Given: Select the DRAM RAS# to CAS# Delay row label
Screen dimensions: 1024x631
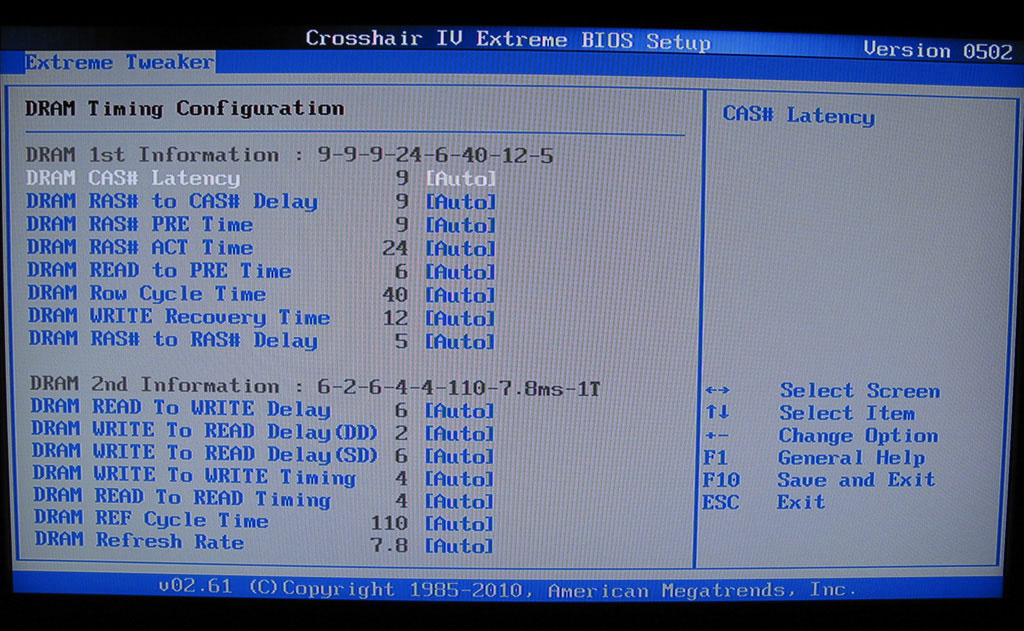Looking at the screenshot, I should coord(172,201).
